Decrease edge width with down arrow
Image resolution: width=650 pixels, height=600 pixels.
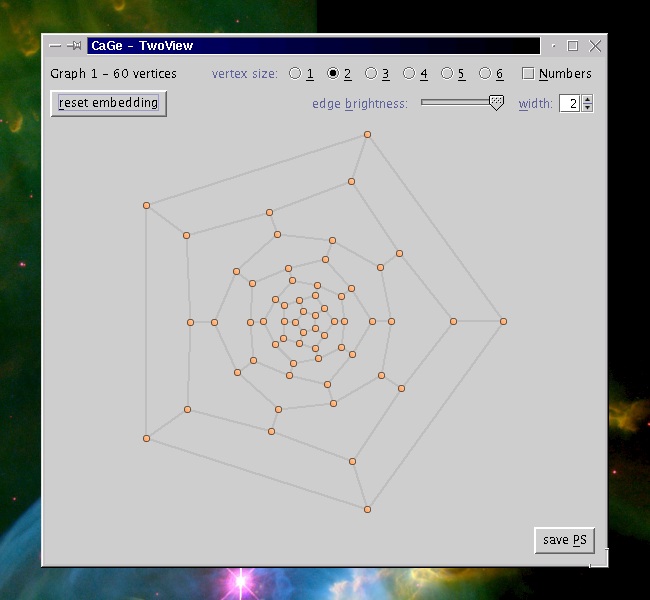pyautogui.click(x=587, y=107)
